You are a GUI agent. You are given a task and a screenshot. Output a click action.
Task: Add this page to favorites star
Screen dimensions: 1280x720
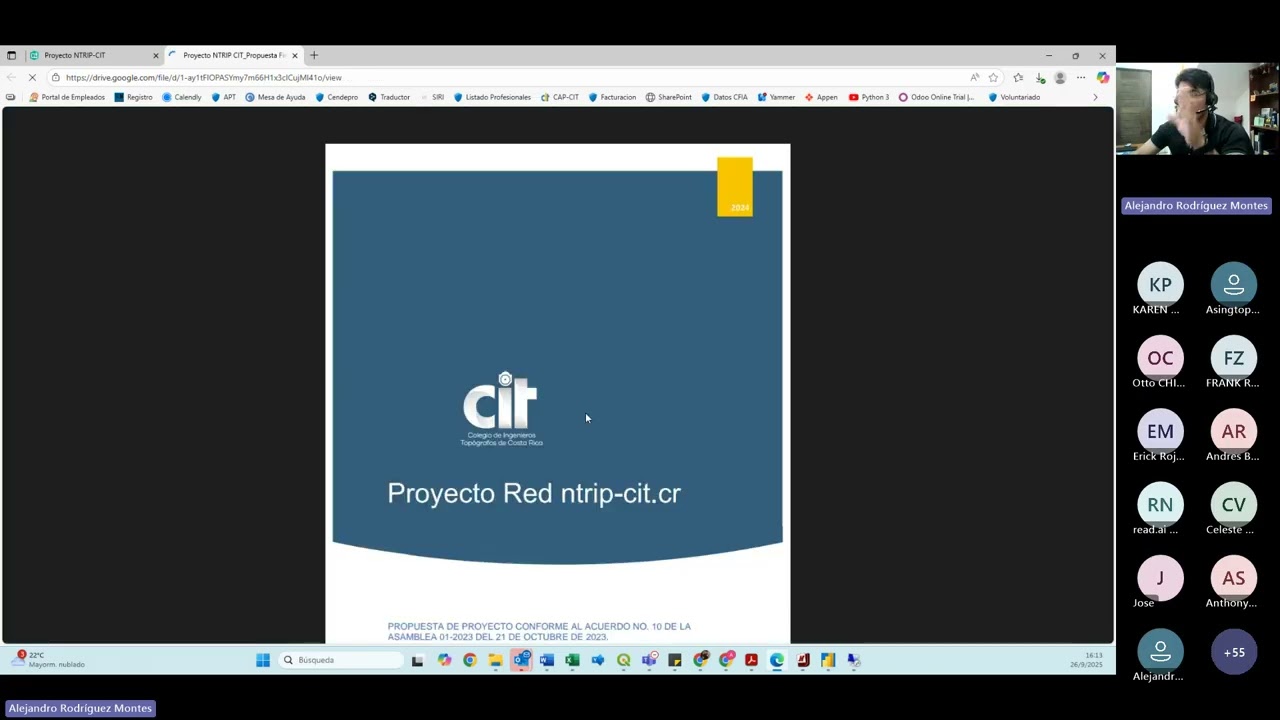tap(993, 77)
